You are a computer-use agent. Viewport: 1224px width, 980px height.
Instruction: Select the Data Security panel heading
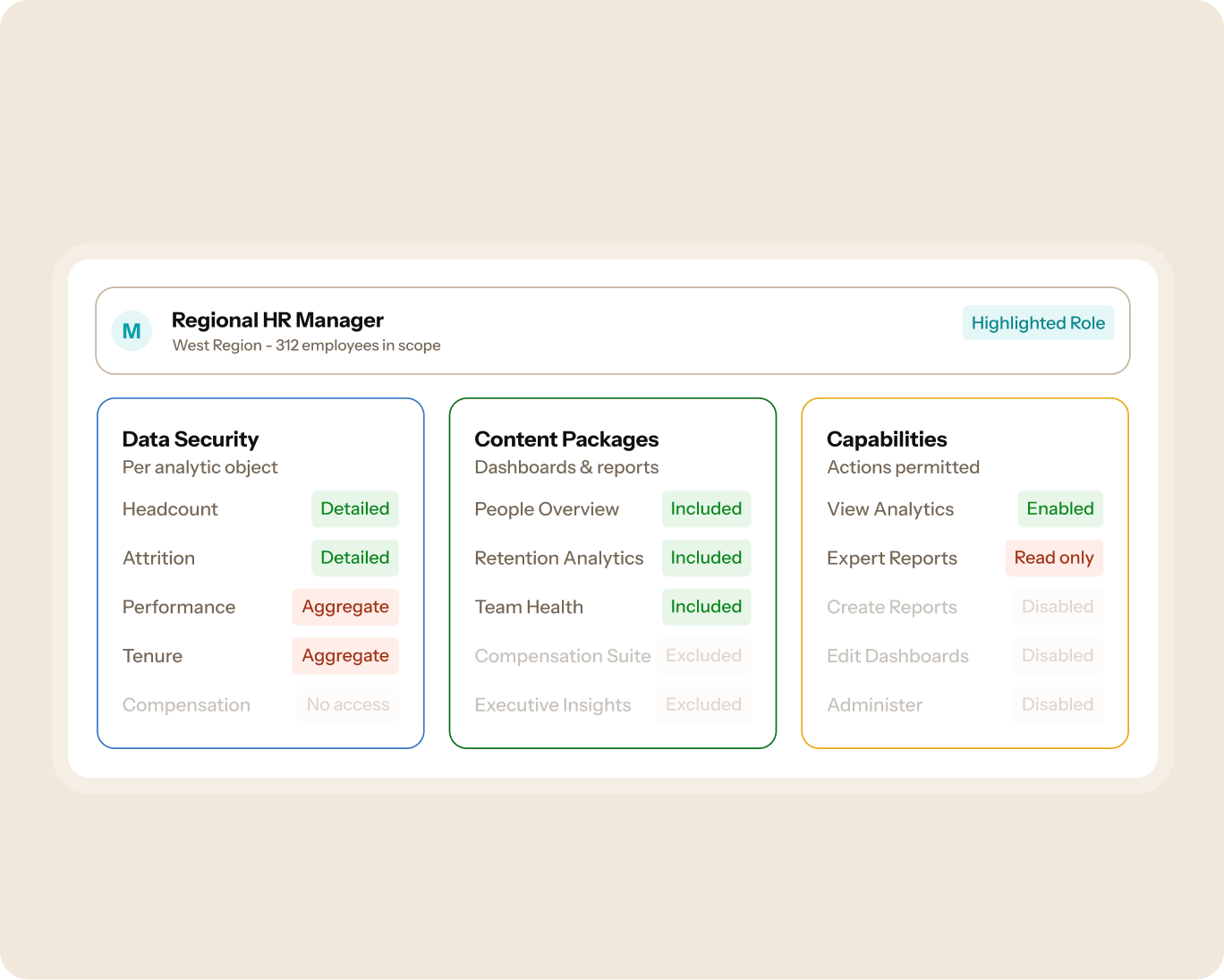click(191, 439)
